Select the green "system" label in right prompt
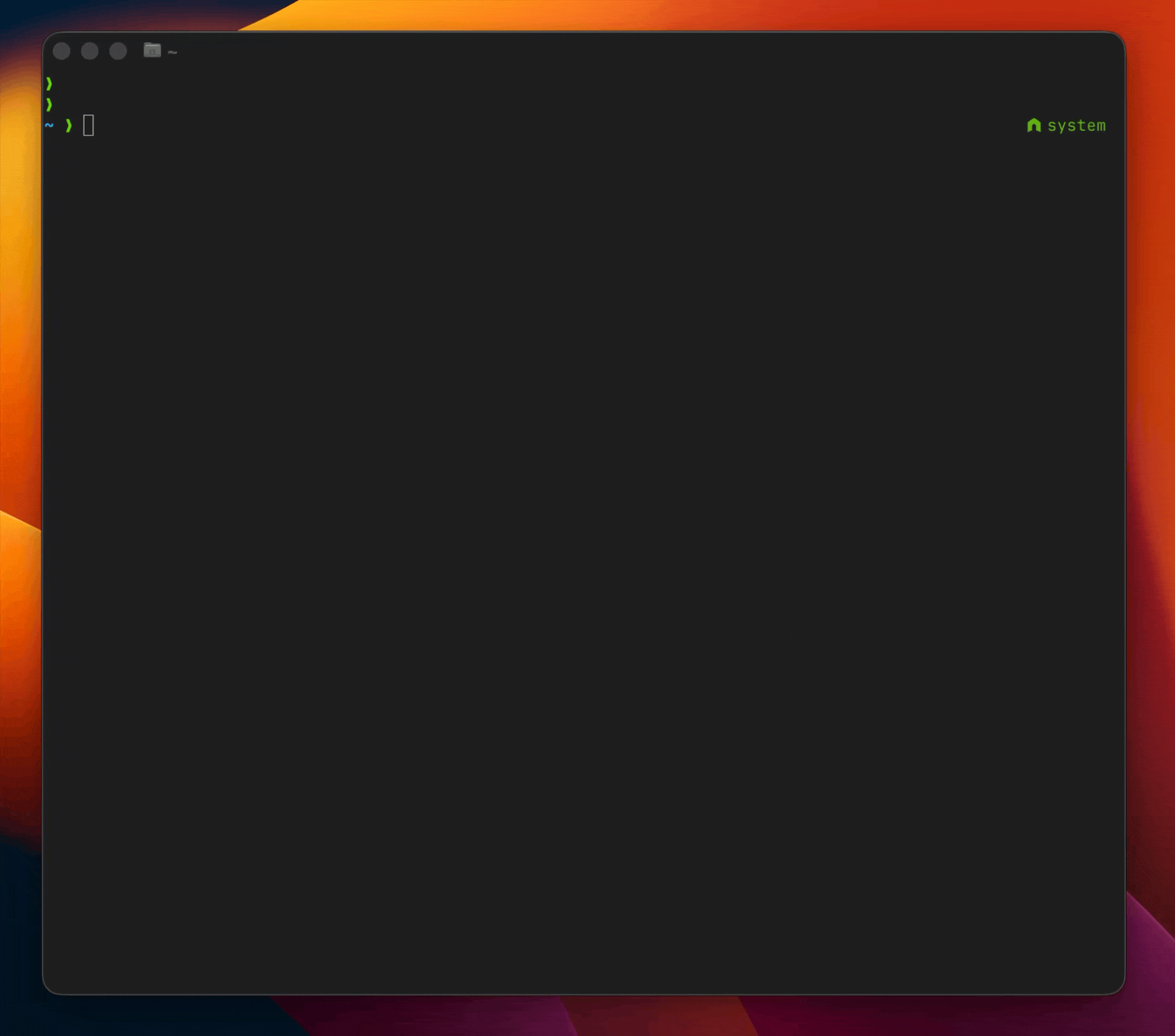Viewport: 1175px width, 1036px height. [1076, 126]
